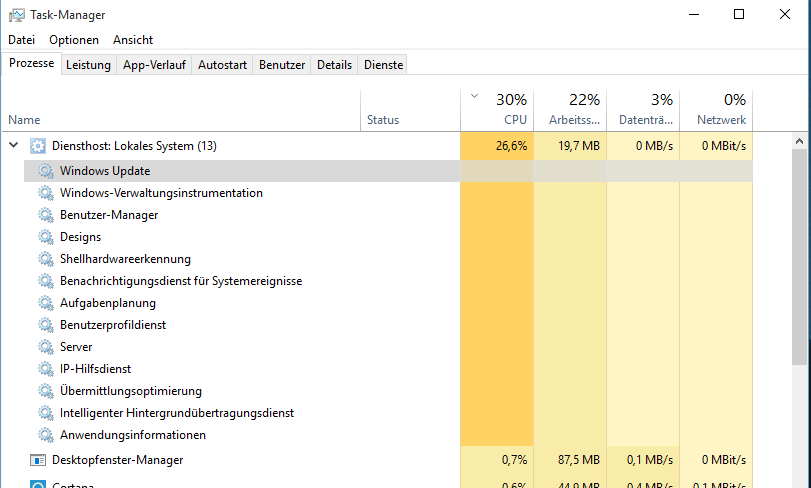Click the Intelligenter Hintergrundübertragungsdienst gear icon
The height and width of the screenshot is (488, 811).
tap(46, 413)
